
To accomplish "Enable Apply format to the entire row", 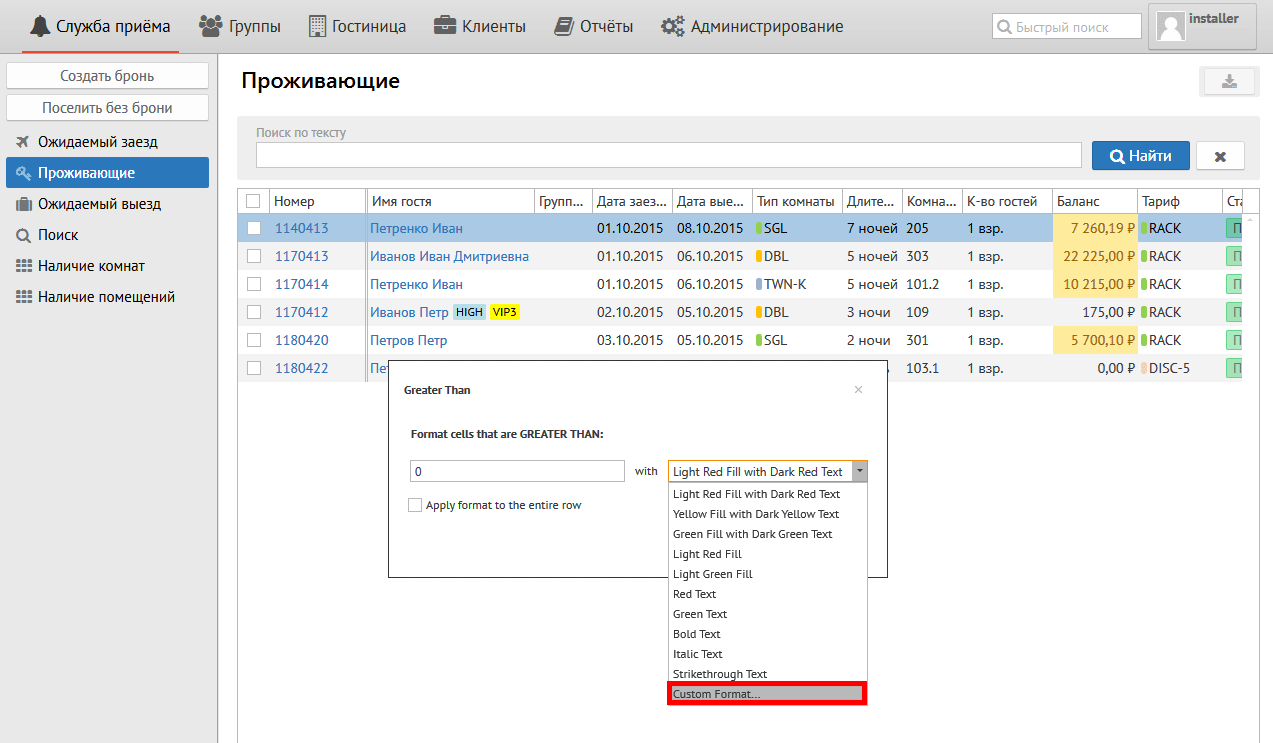I will coord(415,506).
